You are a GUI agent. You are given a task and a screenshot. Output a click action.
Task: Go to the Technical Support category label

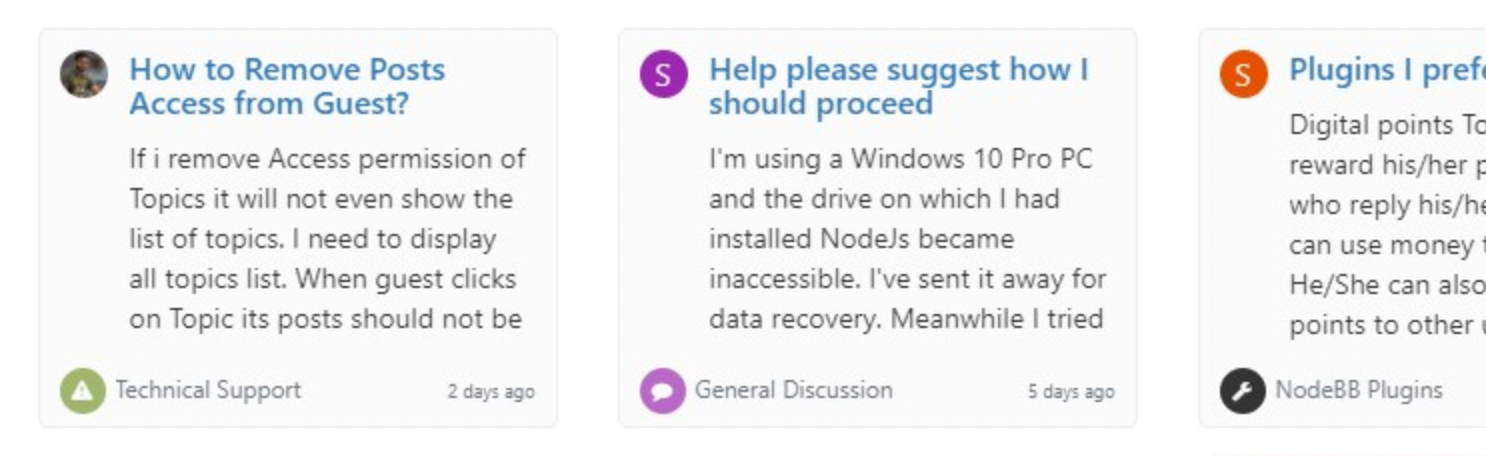tap(208, 390)
